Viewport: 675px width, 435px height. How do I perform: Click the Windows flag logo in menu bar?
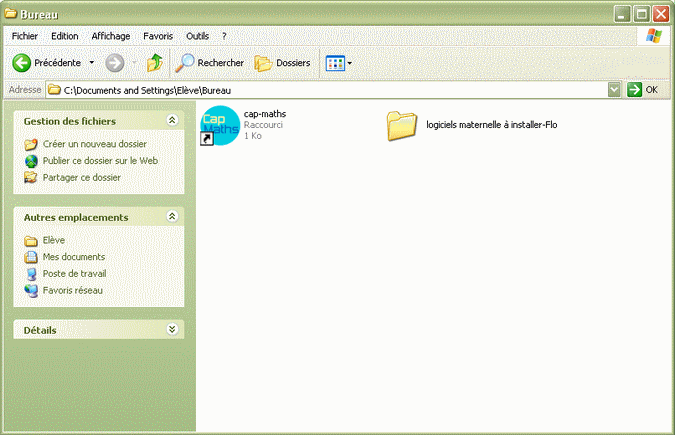coord(654,36)
